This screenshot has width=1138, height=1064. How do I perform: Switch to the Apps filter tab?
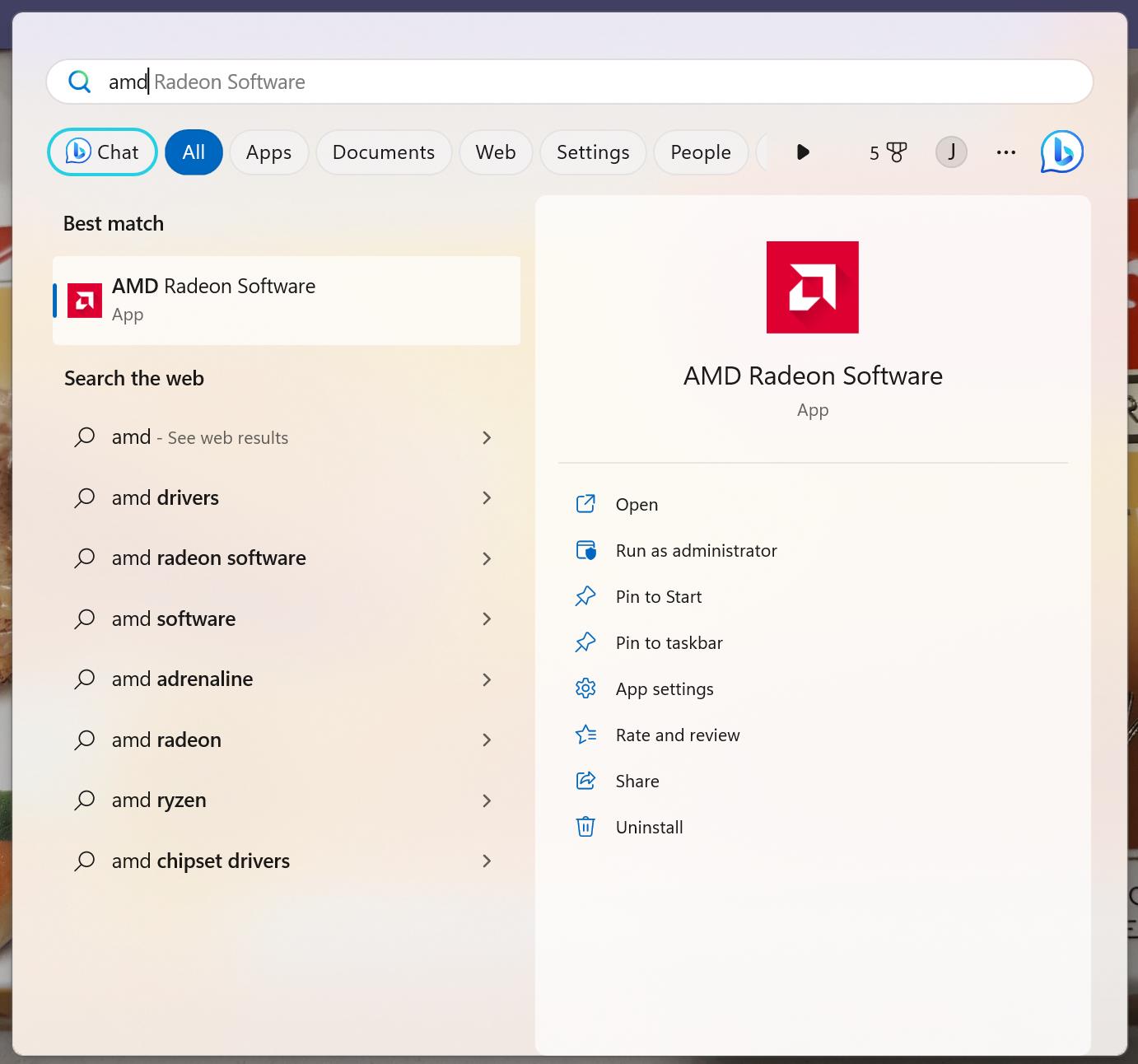(x=268, y=152)
